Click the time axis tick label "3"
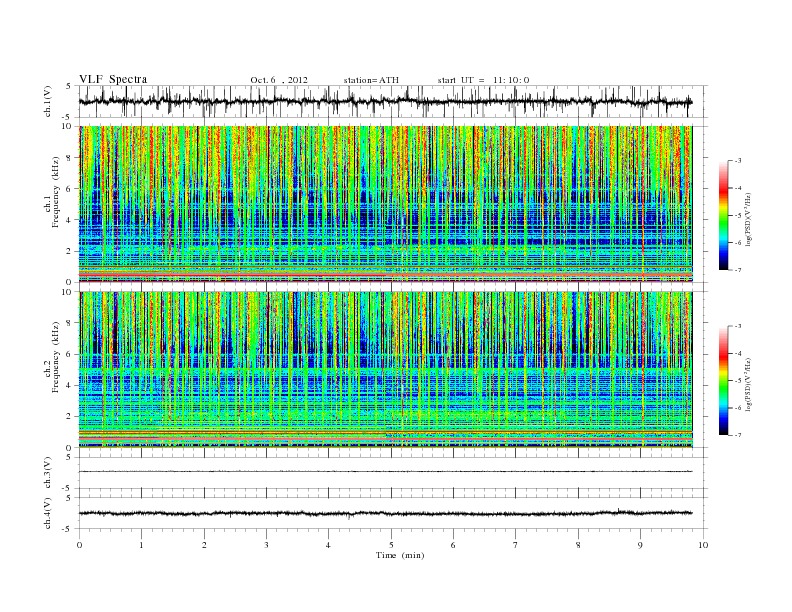Image resolution: width=792 pixels, height=612 pixels. [266, 545]
